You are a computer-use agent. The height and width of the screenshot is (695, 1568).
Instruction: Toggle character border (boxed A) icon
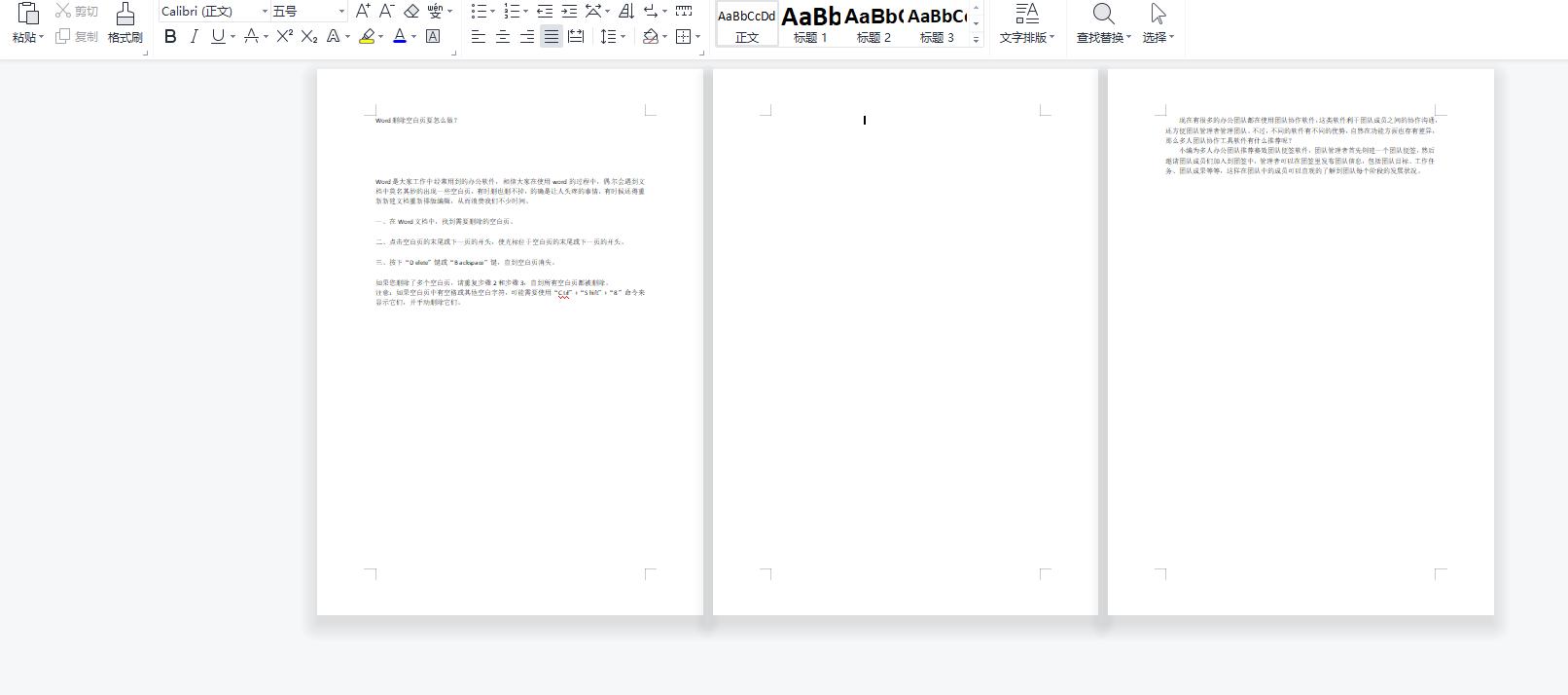click(433, 36)
